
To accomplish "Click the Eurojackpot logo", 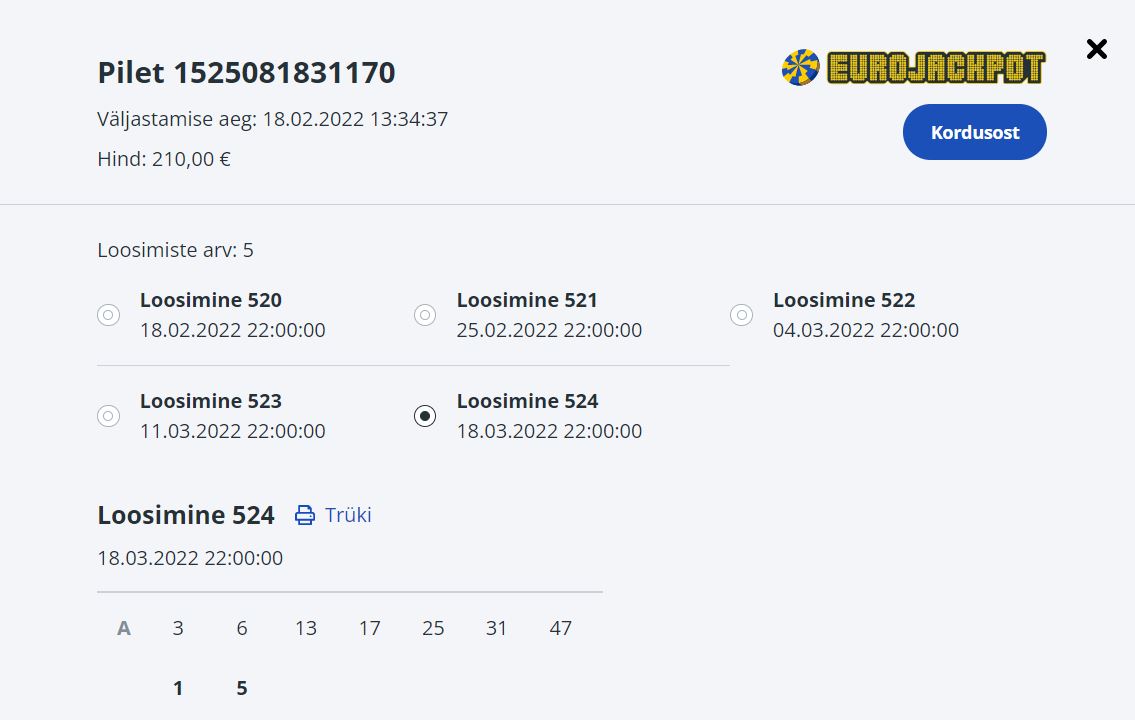I will click(913, 68).
